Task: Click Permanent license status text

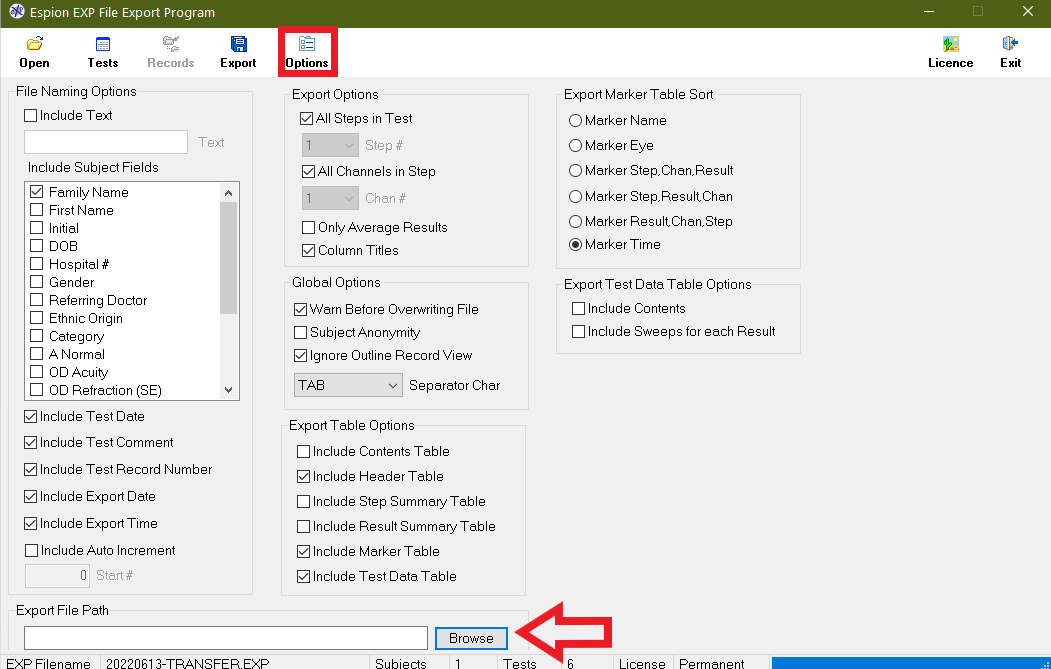Action: pyautogui.click(x=711, y=663)
